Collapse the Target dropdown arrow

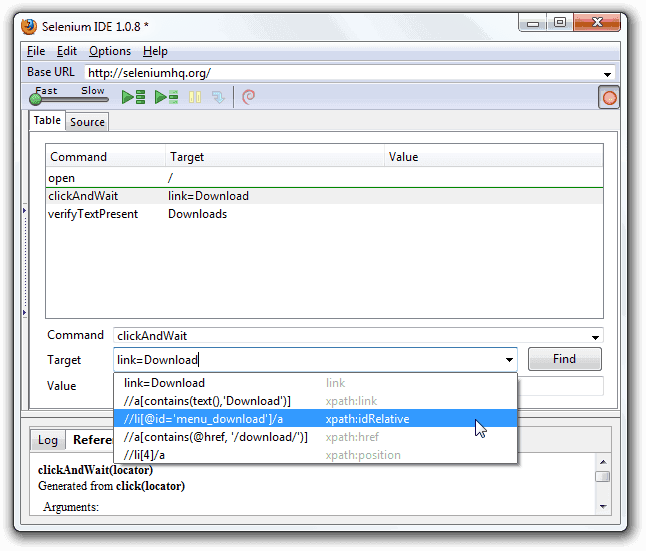509,360
